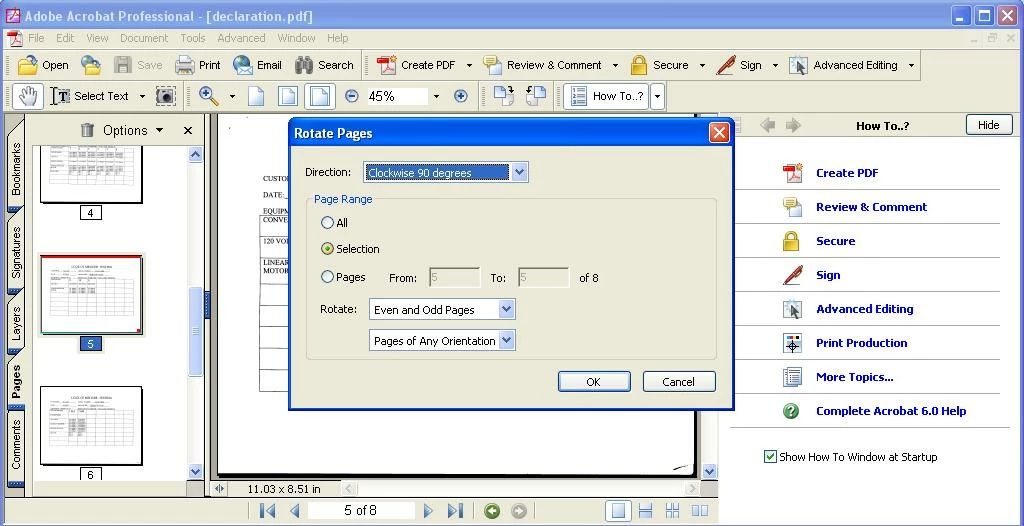Click the Email icon

(242, 65)
